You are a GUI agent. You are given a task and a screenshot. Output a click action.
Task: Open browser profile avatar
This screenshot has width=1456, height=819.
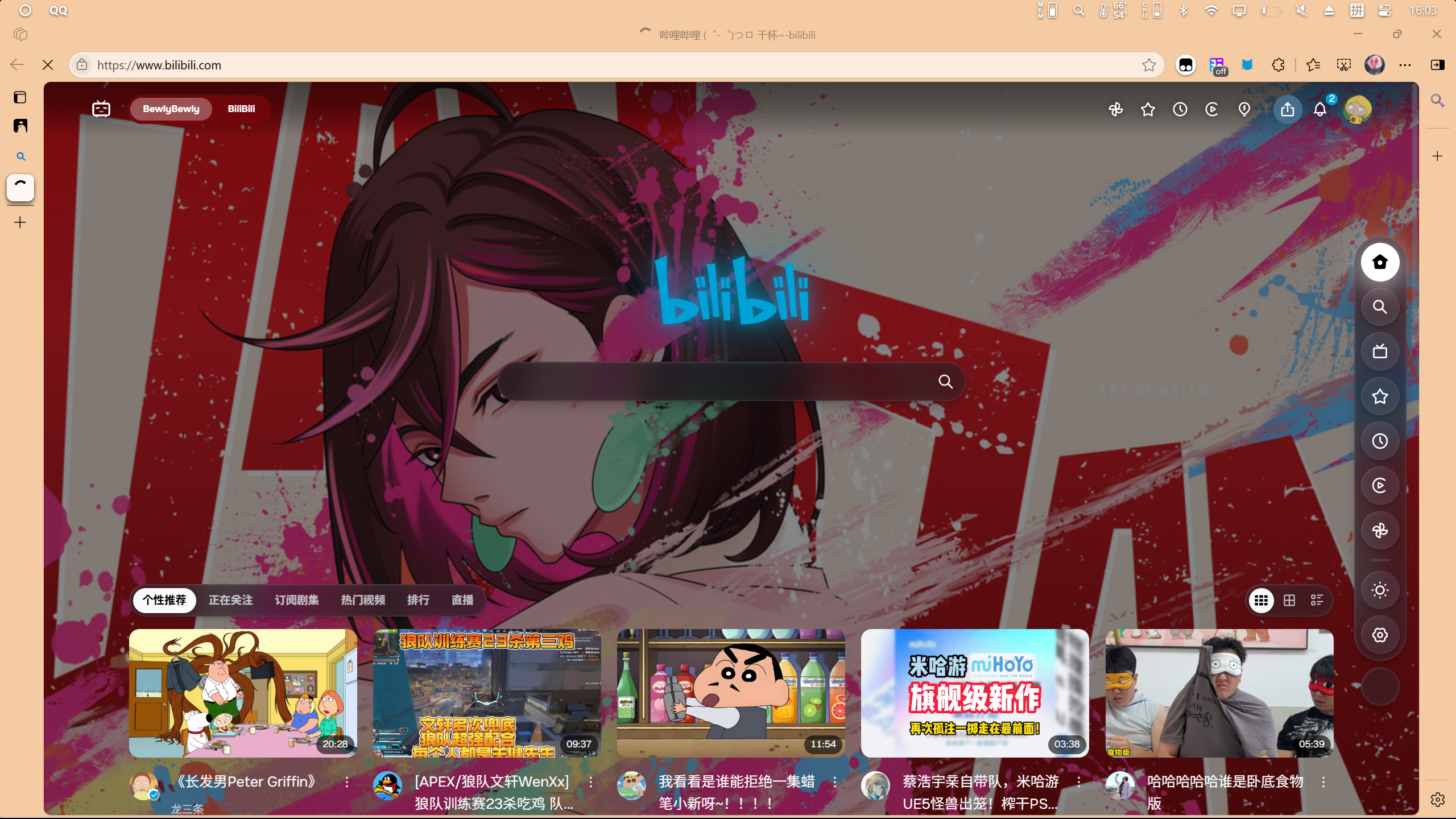point(1375,65)
